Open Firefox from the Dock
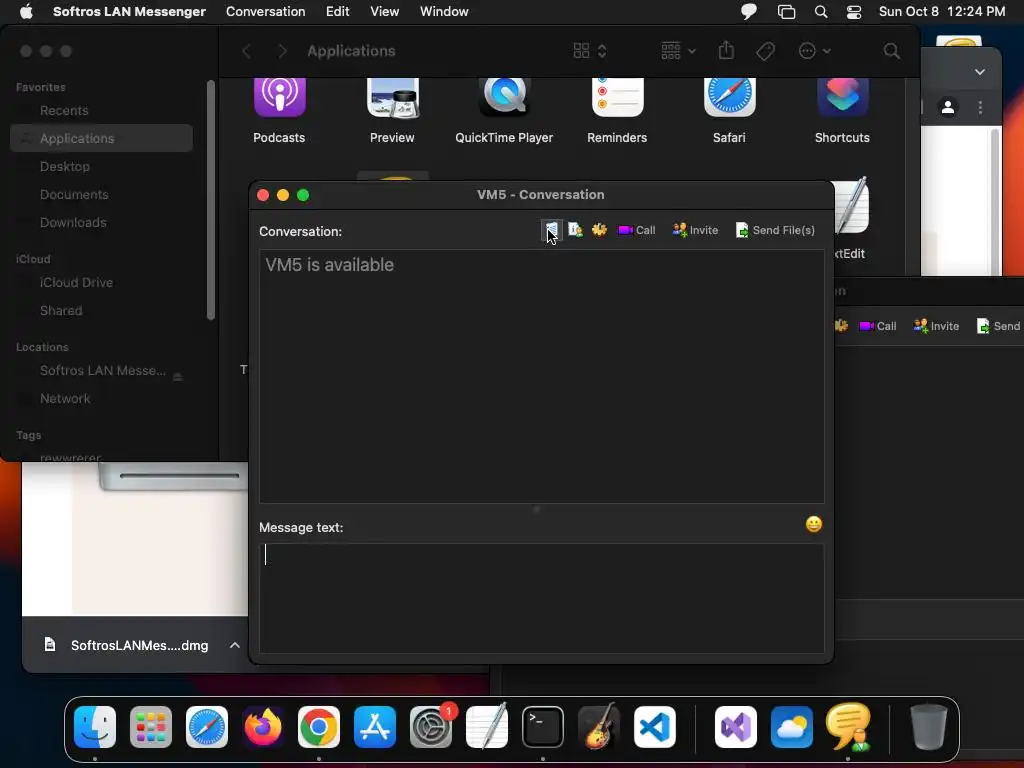1024x768 pixels. coord(263,727)
